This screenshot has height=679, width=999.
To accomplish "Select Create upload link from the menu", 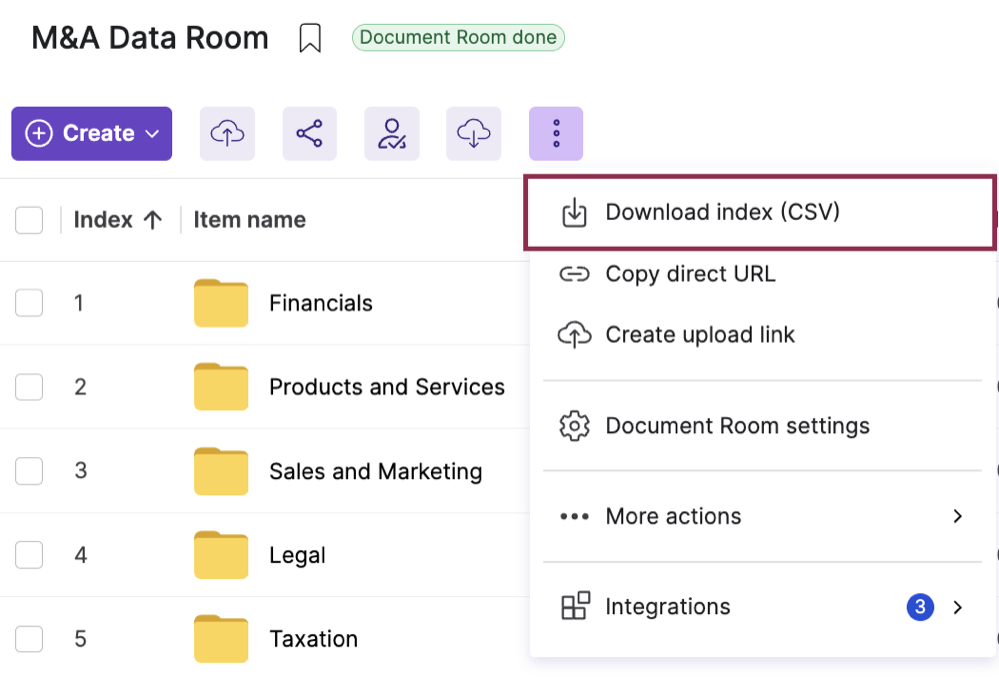I will click(x=698, y=335).
